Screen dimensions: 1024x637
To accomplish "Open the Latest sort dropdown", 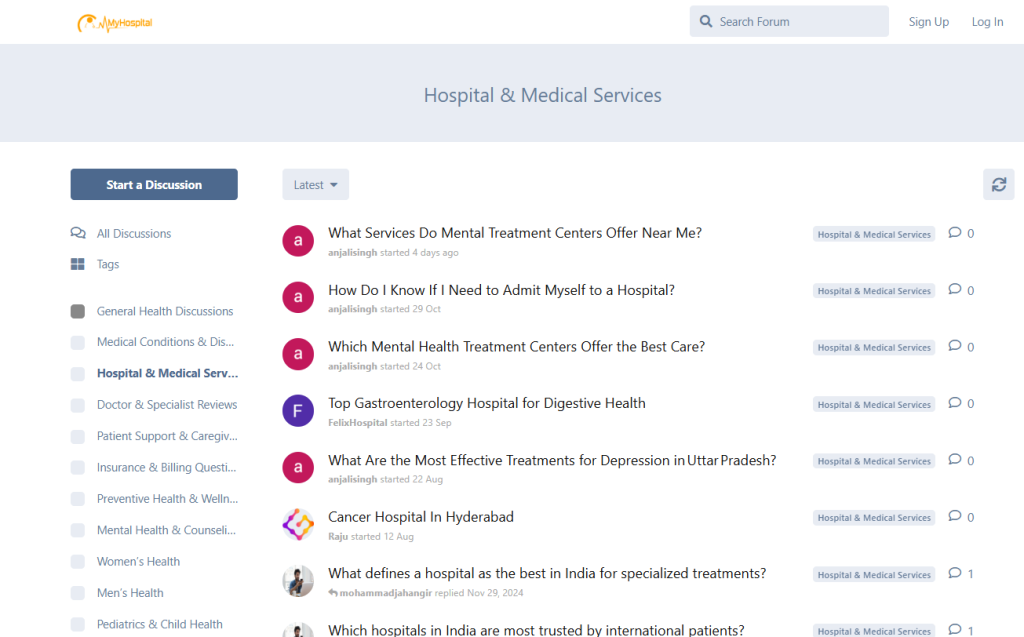I will (315, 184).
